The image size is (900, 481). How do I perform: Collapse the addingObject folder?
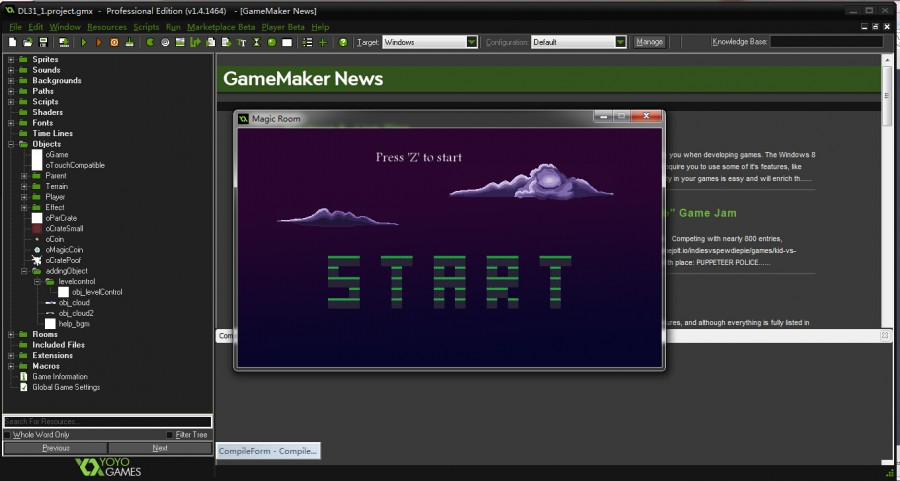[x=24, y=271]
